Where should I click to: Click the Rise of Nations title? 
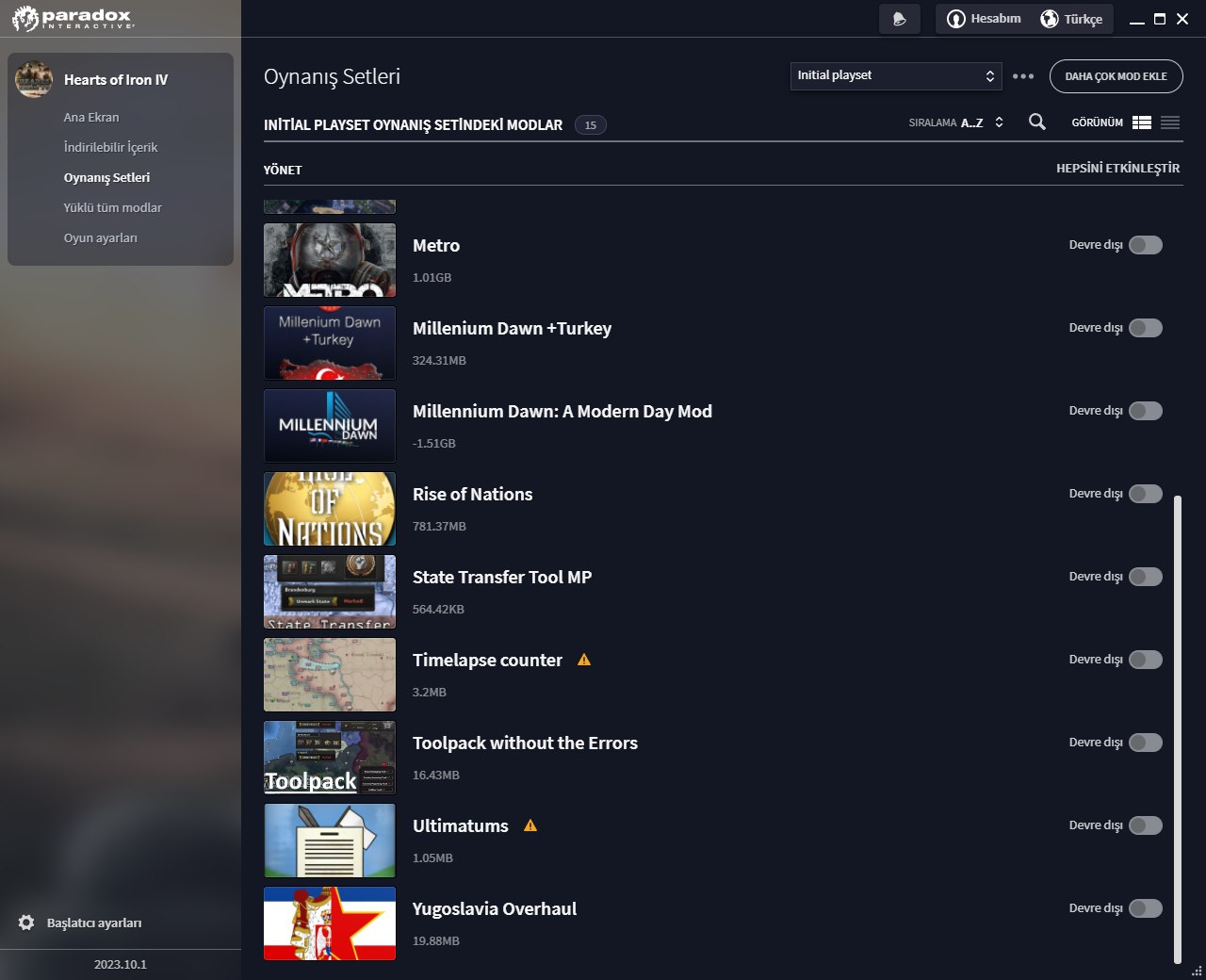(x=473, y=494)
